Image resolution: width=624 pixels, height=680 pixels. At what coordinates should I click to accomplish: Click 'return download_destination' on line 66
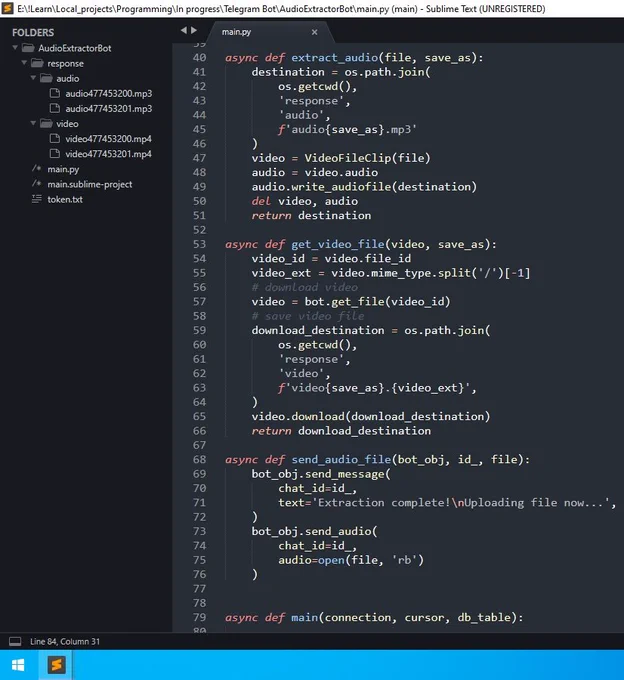(x=341, y=431)
